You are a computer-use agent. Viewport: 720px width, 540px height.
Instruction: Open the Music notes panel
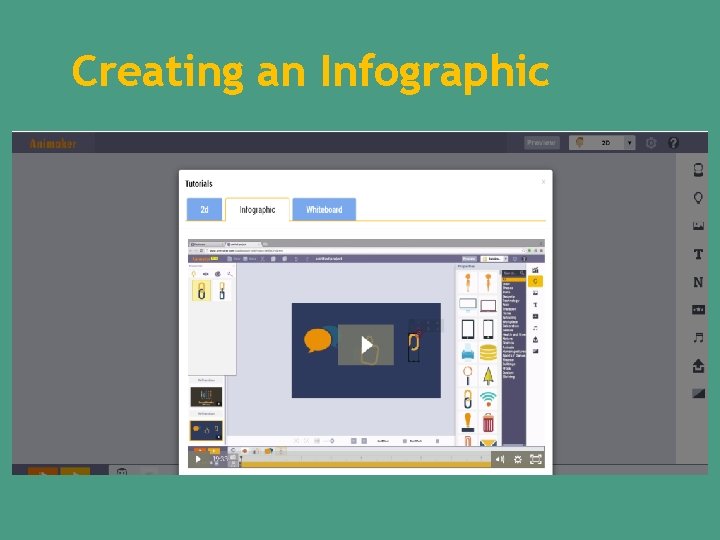point(698,338)
